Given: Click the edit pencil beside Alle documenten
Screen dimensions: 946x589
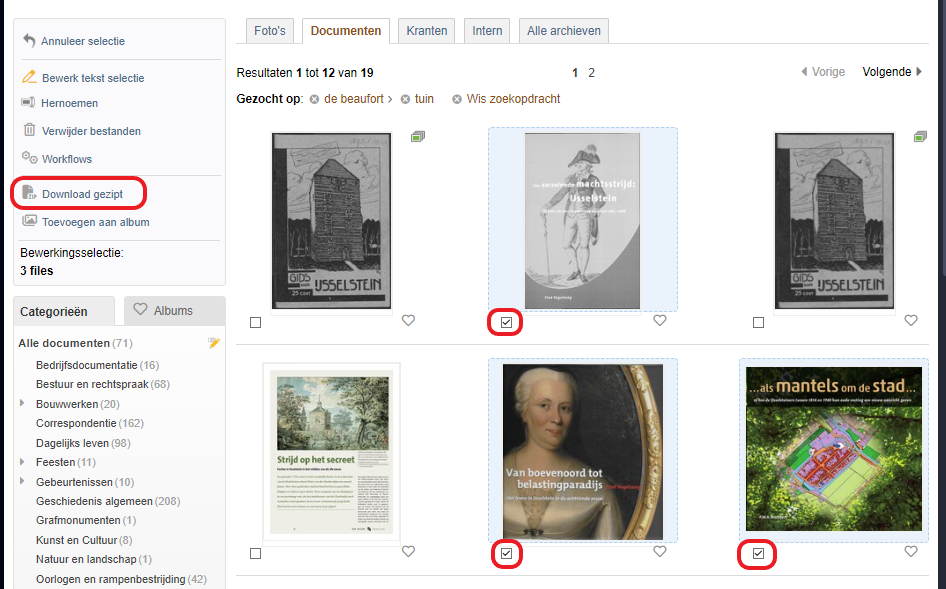Looking at the screenshot, I should click(x=214, y=343).
